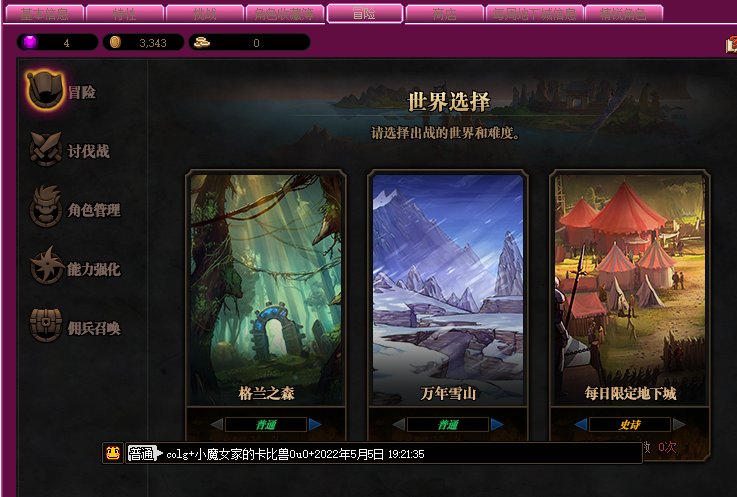Screen dimensions: 737x497
Task: Lower 每日限定地下城 difficulty with left arrow
Action: click(581, 425)
